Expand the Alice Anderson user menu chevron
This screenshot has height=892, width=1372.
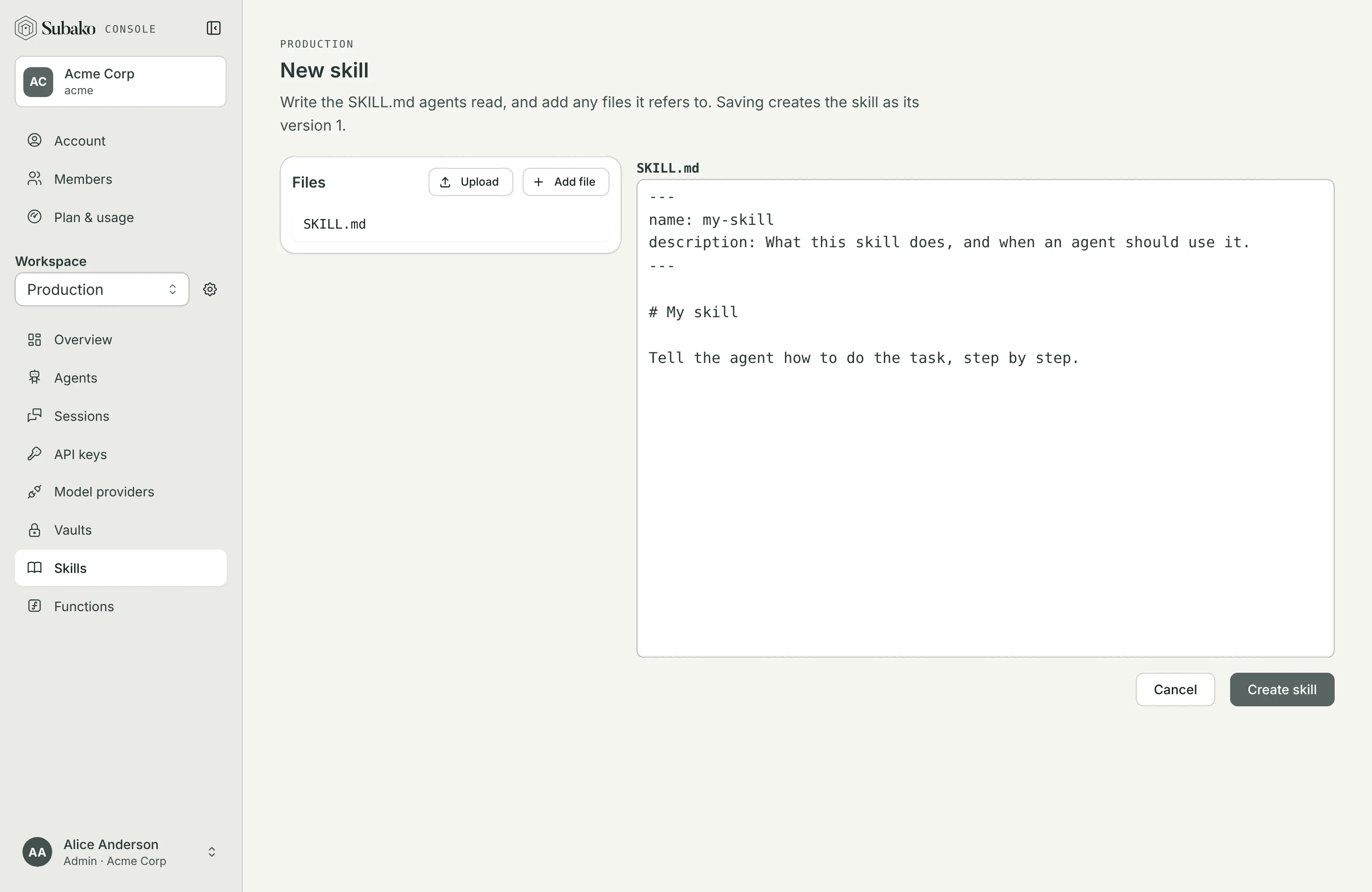click(x=211, y=852)
